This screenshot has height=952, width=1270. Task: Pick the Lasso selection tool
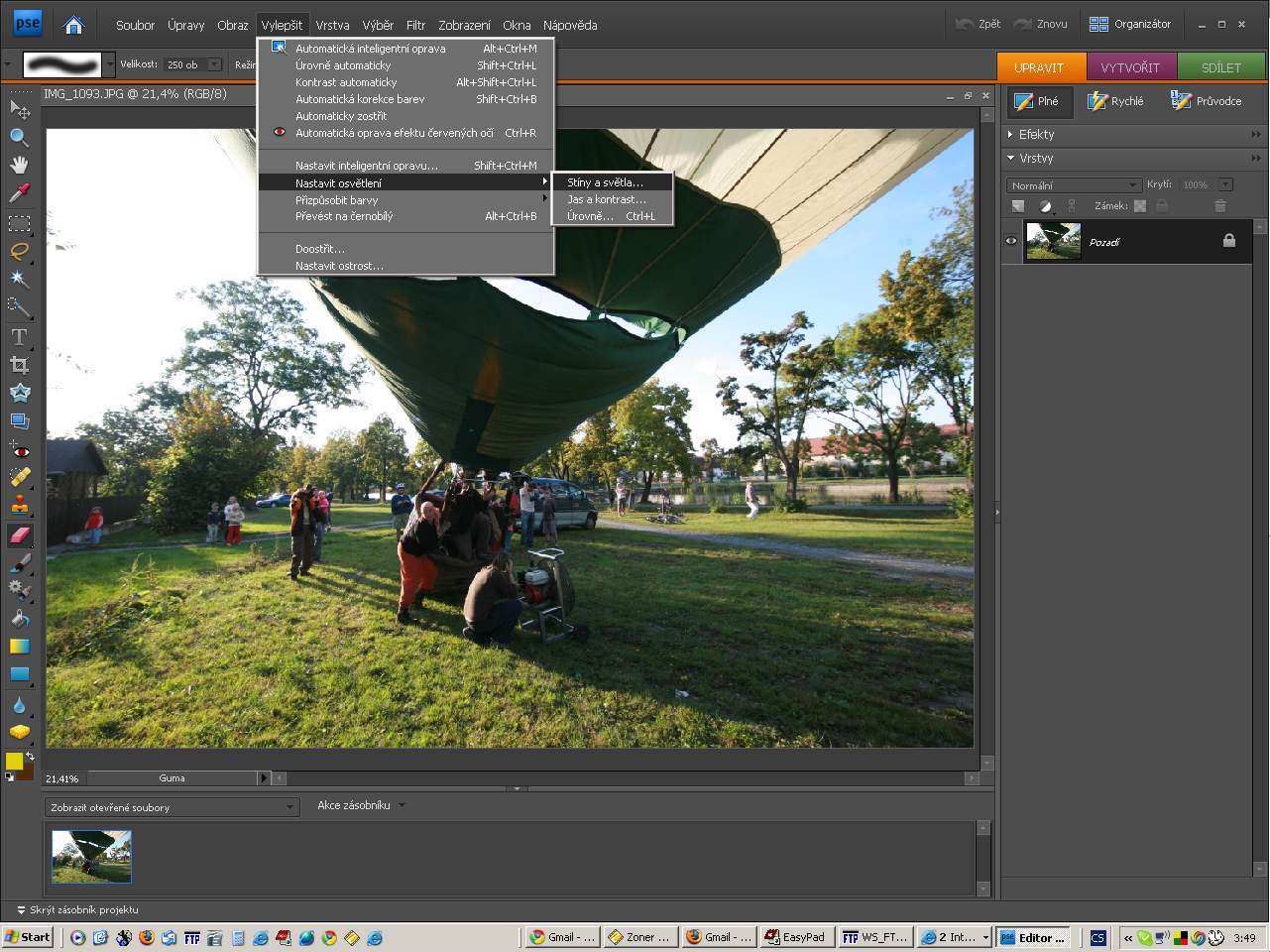point(19,251)
